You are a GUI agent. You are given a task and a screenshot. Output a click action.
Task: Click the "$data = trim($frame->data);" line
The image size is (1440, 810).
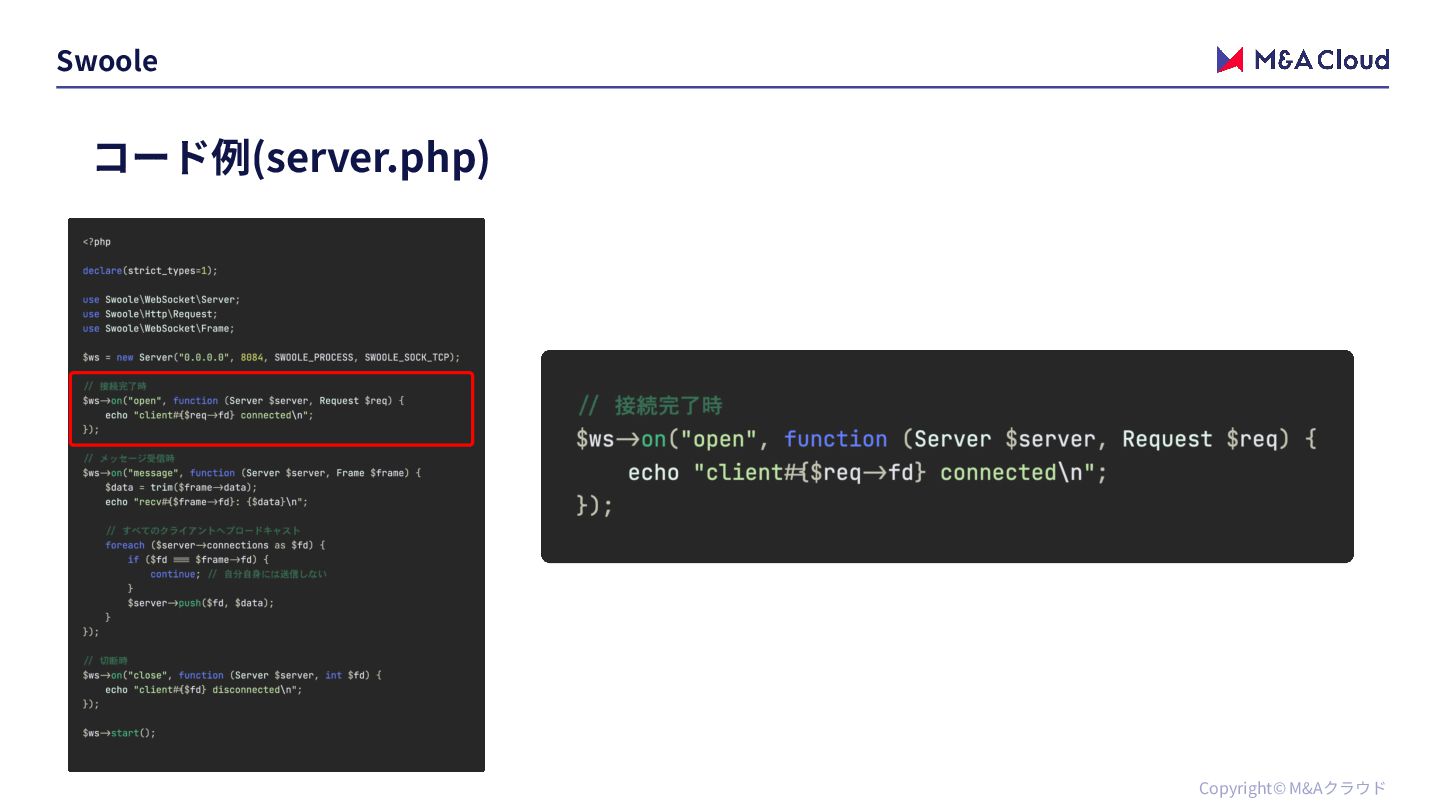pos(181,487)
